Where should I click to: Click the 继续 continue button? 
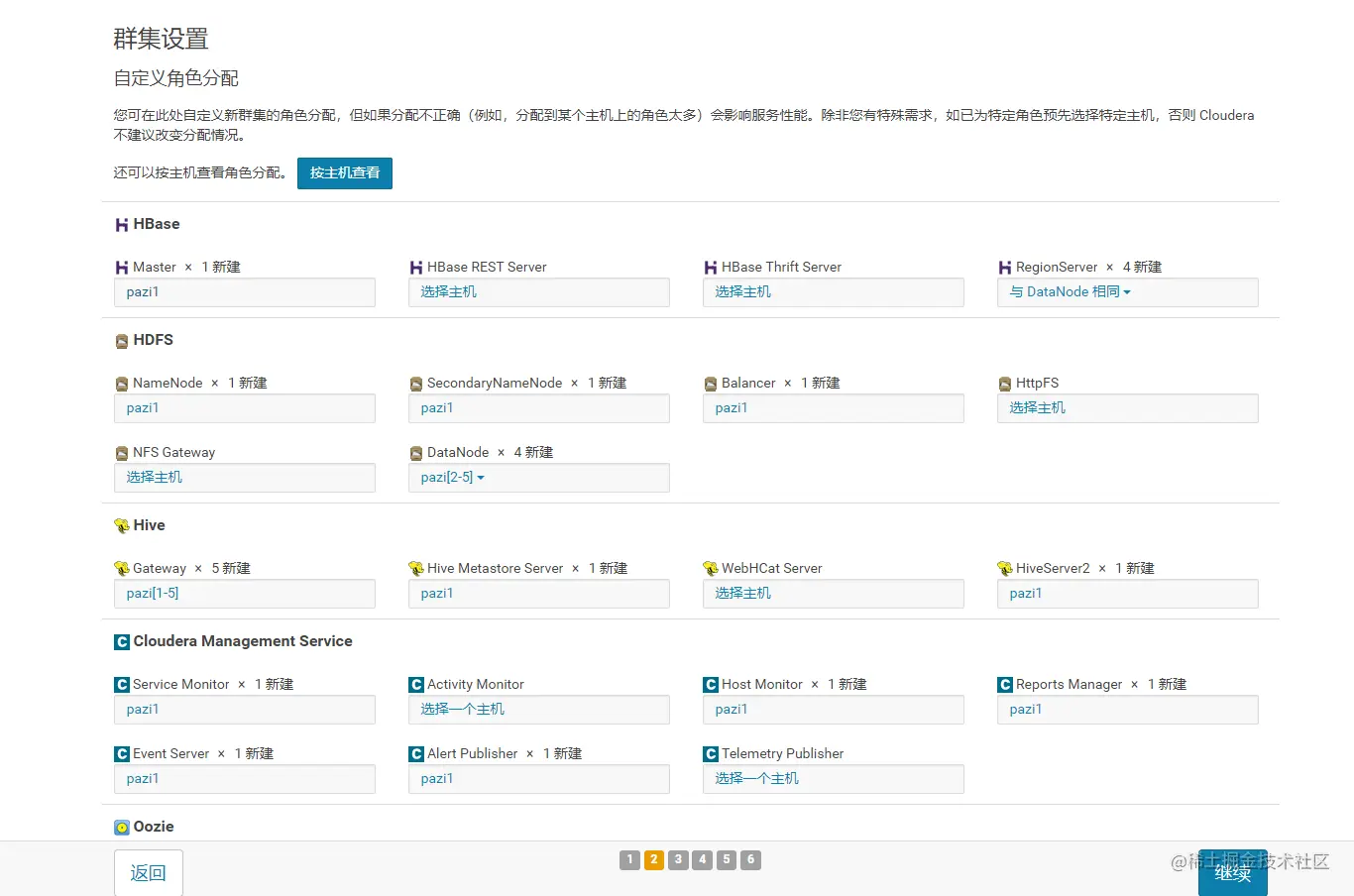[1233, 873]
